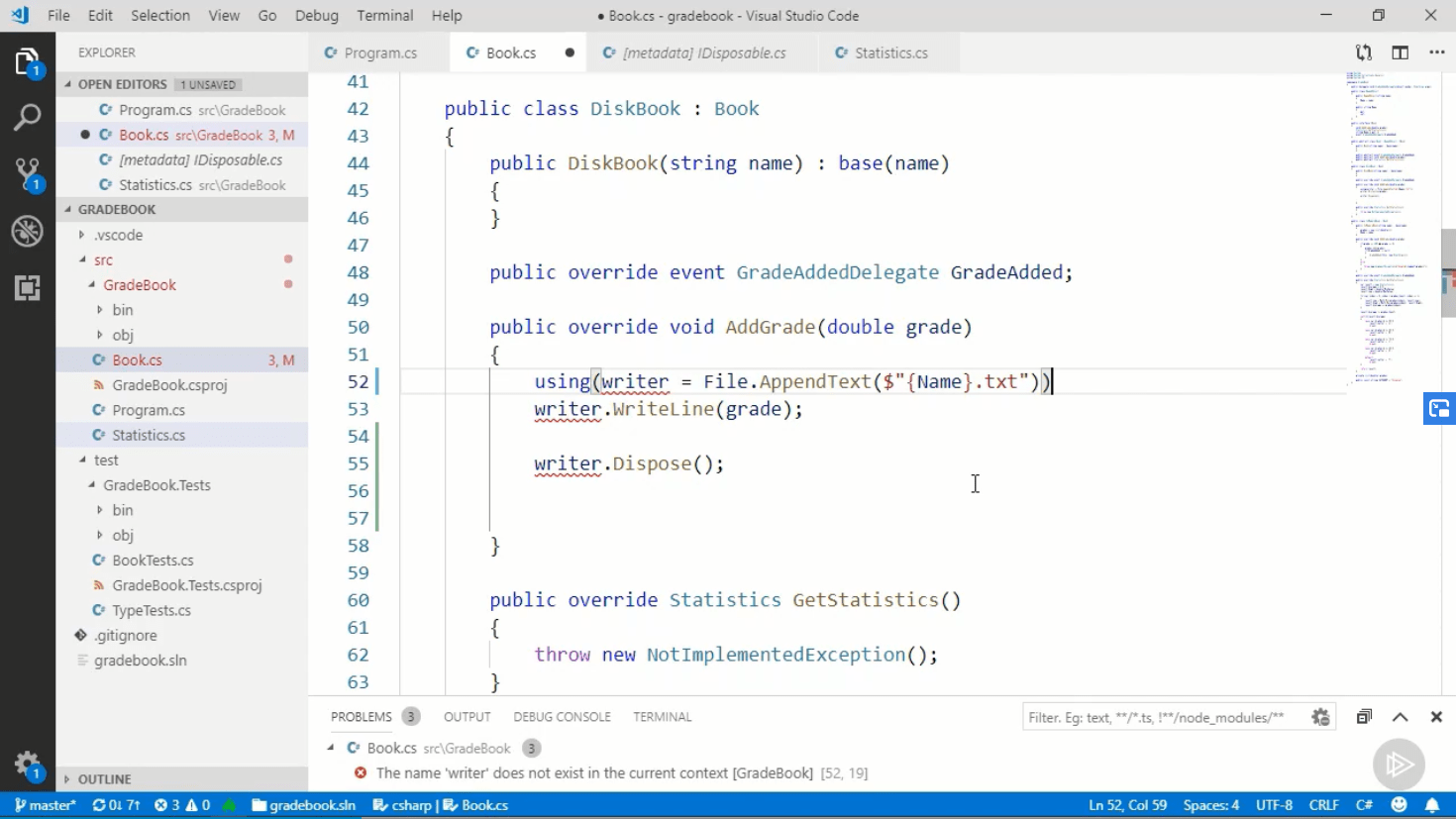
Task: Collapse the OPEN EDITORS section
Action: 68,84
